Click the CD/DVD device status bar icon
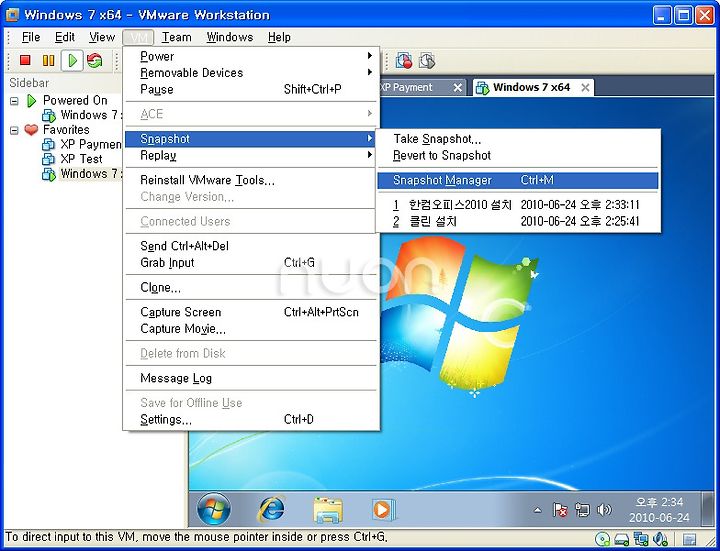720x551 pixels. click(602, 538)
